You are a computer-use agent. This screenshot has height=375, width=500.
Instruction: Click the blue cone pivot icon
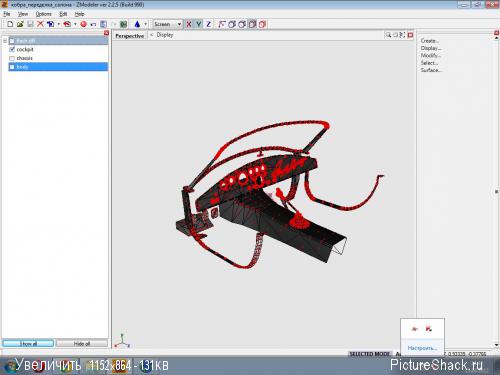point(137,24)
